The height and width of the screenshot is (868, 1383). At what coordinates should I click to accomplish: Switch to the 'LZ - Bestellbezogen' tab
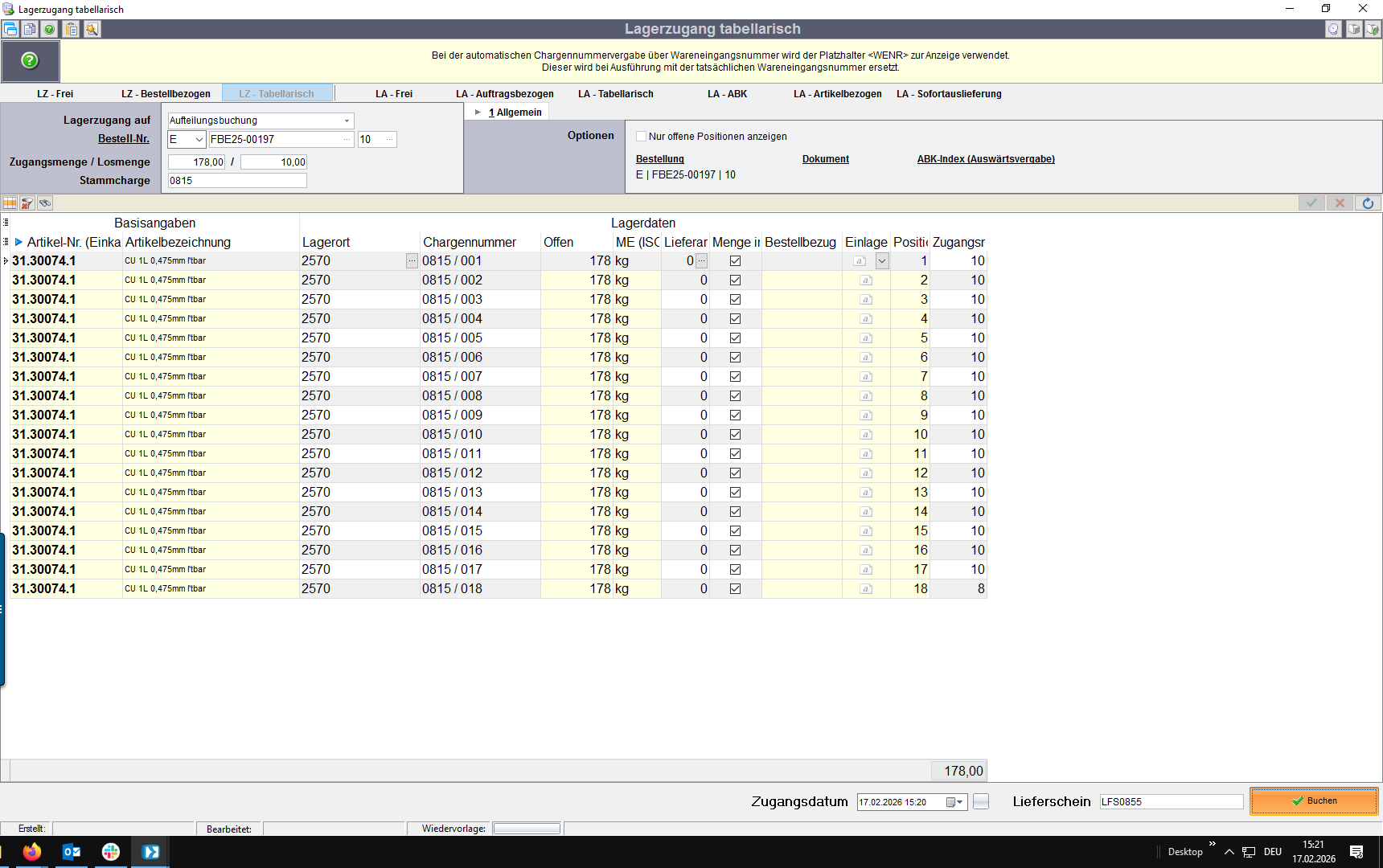[x=166, y=94]
